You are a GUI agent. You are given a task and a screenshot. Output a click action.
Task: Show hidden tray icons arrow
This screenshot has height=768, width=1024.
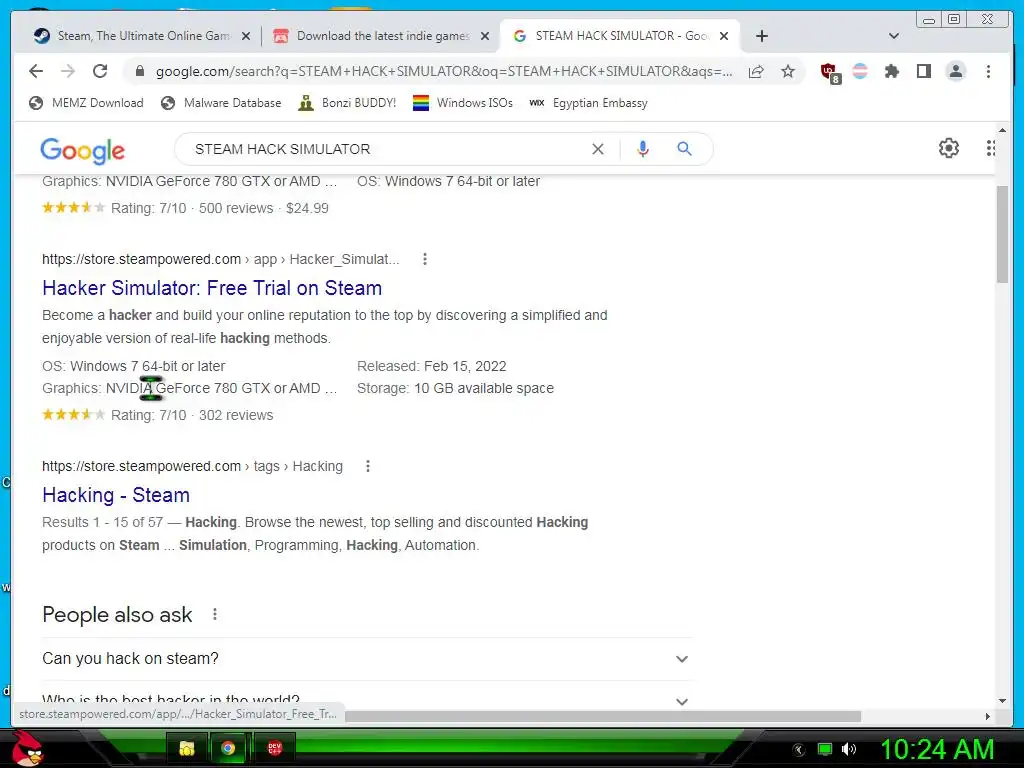click(798, 750)
